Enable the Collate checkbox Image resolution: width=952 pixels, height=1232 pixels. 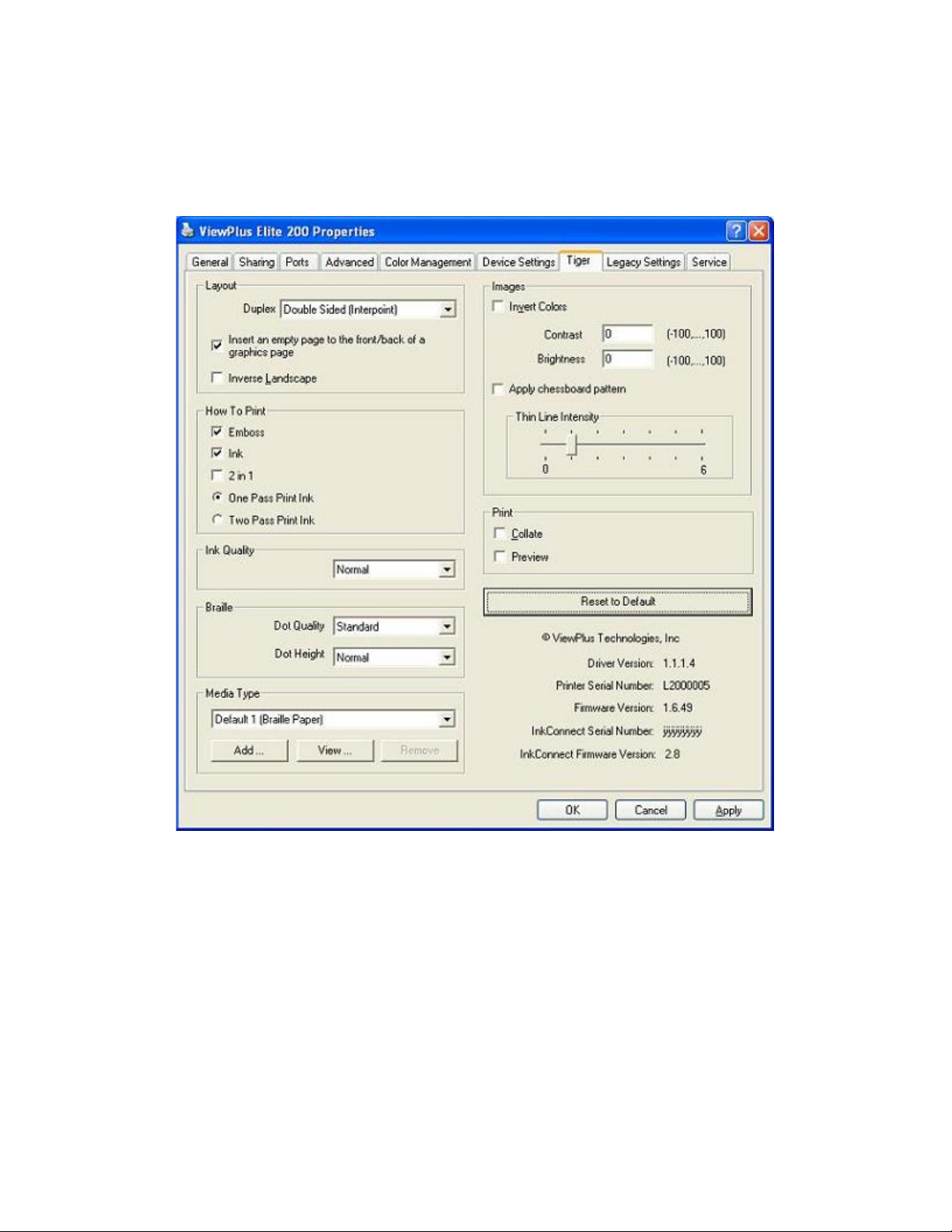pyautogui.click(x=500, y=533)
